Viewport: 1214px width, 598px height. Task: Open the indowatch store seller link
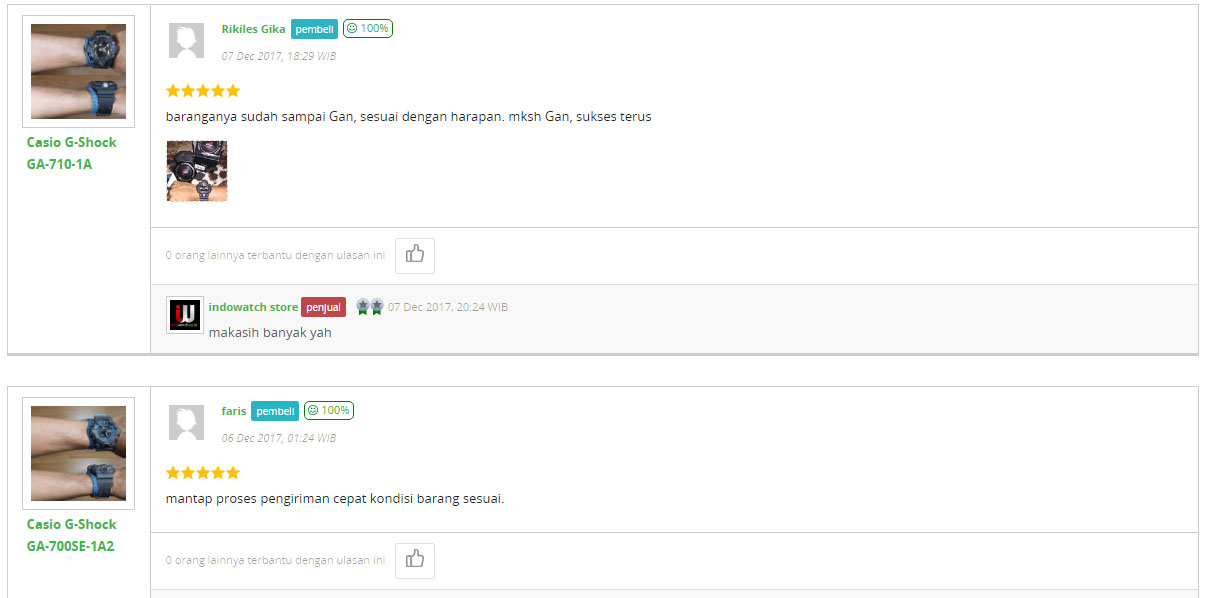(253, 307)
